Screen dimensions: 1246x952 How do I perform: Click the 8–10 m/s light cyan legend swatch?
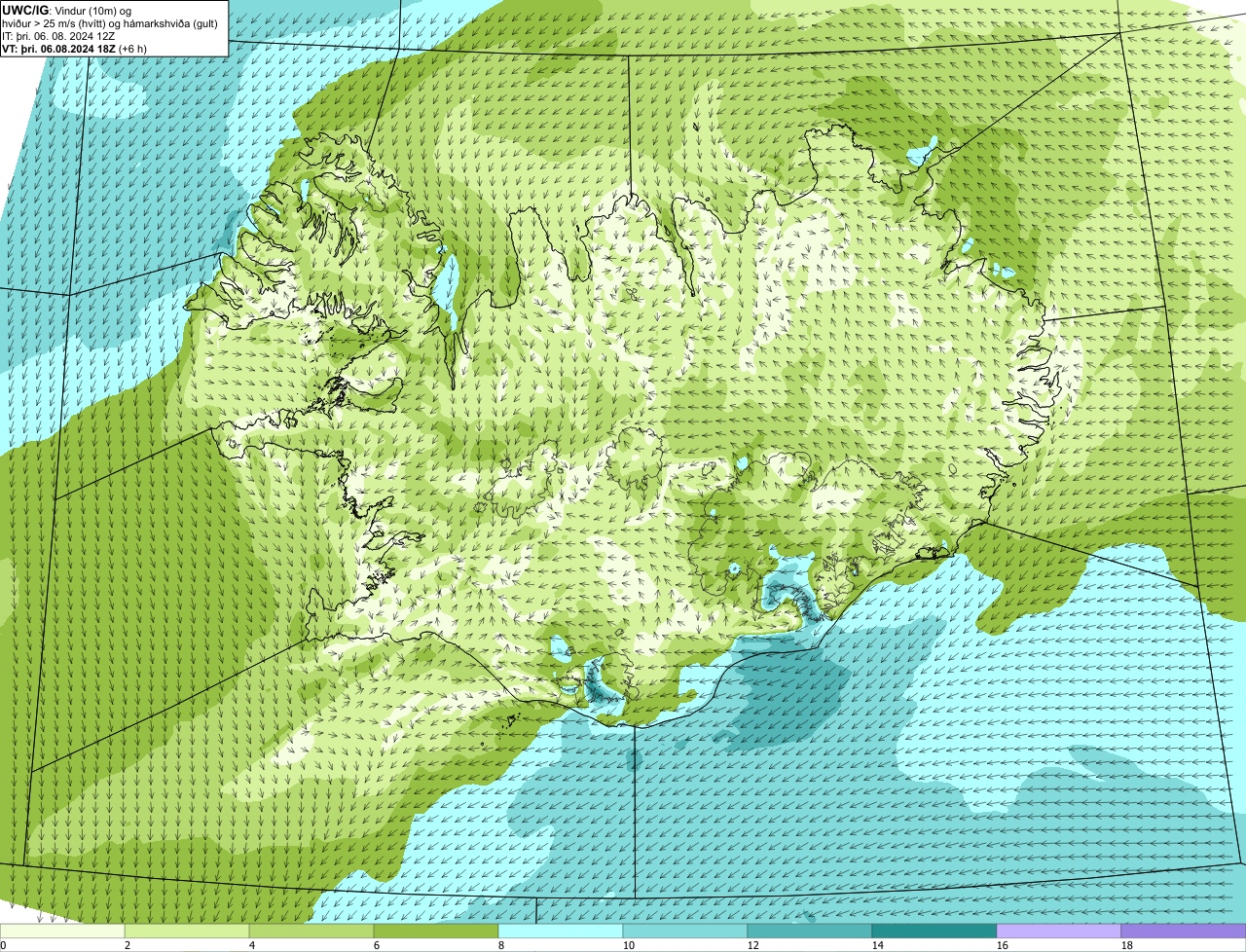pos(561,931)
